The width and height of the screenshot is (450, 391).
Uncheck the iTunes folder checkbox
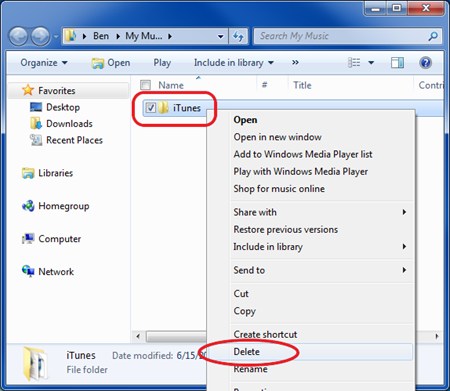pos(151,108)
